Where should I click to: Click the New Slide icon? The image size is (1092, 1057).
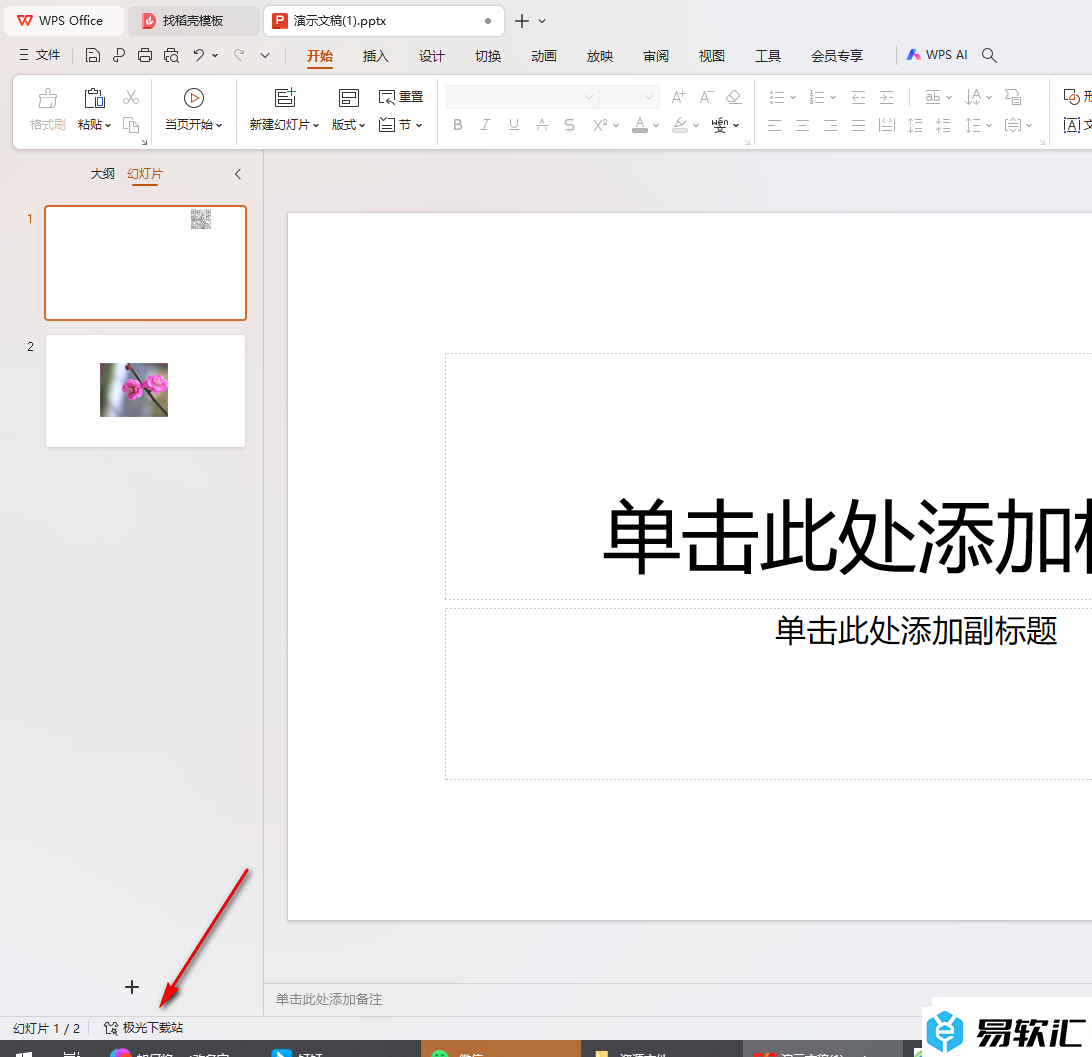pyautogui.click(x=285, y=97)
